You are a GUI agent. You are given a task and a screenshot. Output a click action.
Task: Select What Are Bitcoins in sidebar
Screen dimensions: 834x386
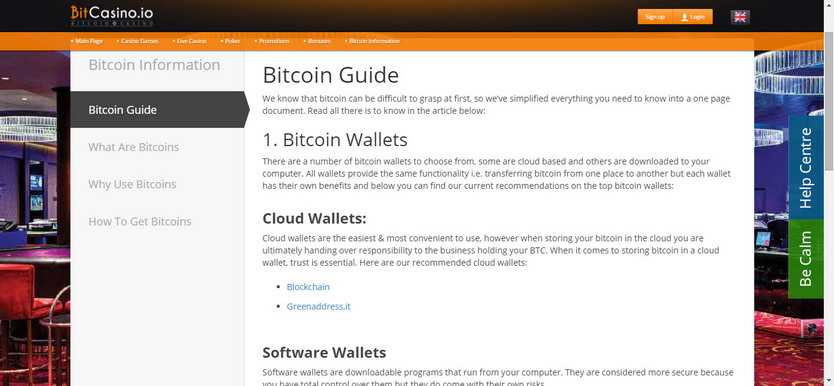tap(134, 147)
